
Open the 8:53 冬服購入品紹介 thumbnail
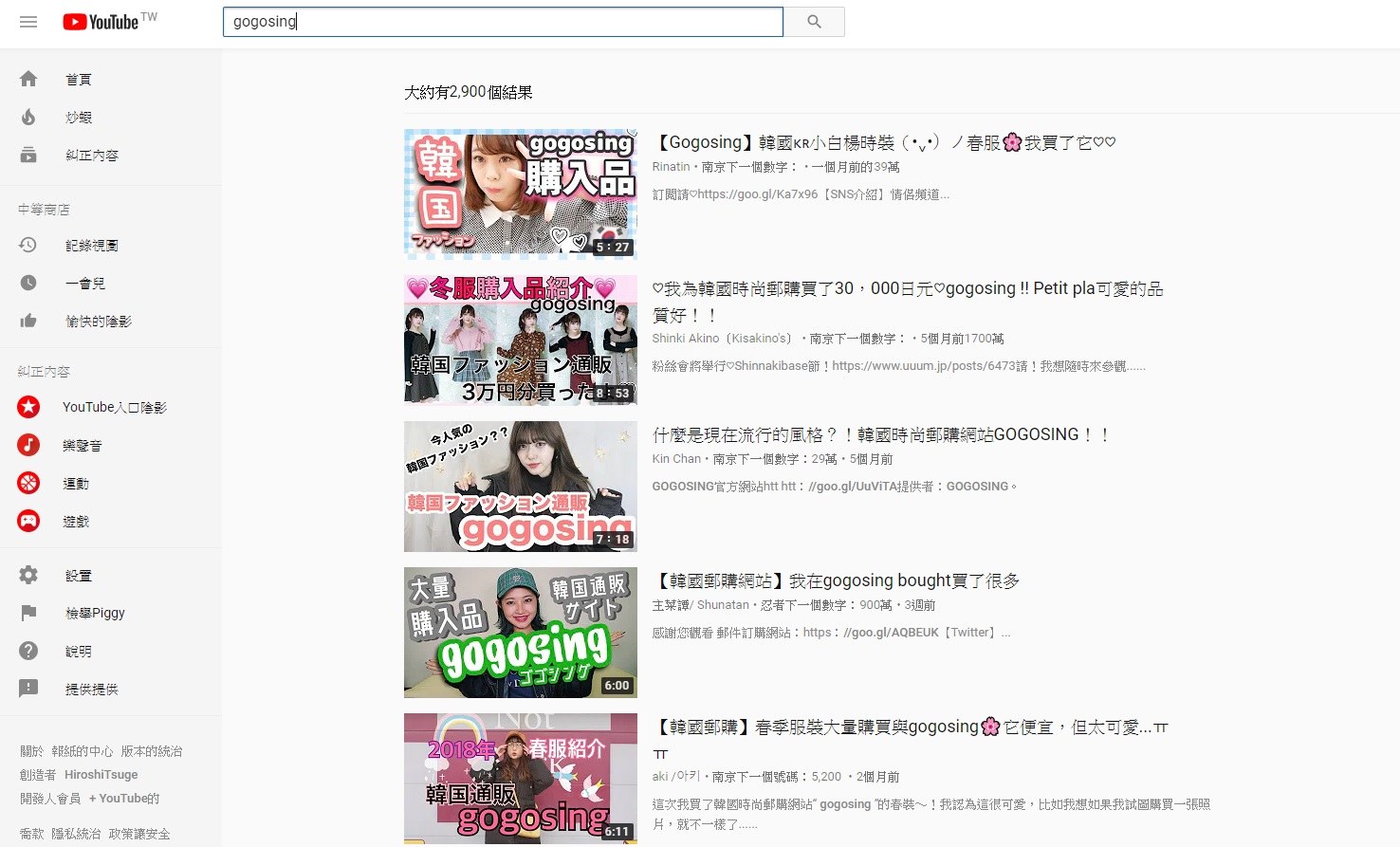(521, 341)
